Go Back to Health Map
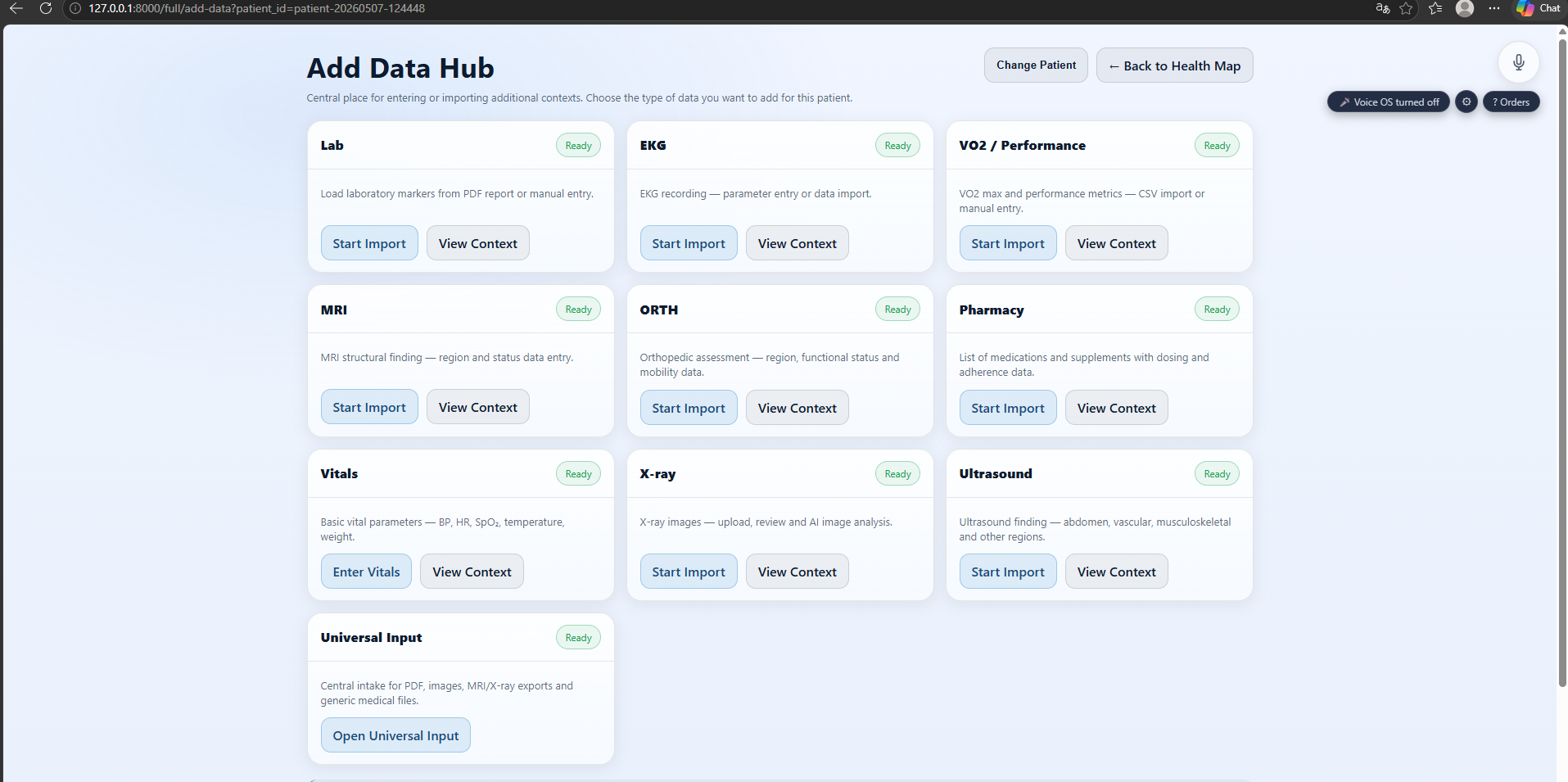 [x=1174, y=66]
